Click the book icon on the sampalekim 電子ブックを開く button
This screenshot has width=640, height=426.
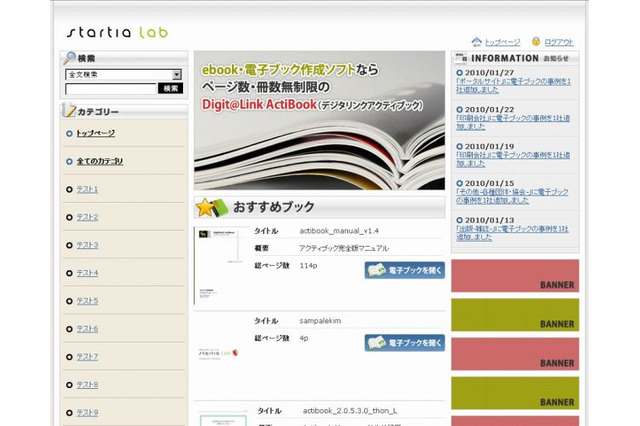tap(376, 342)
